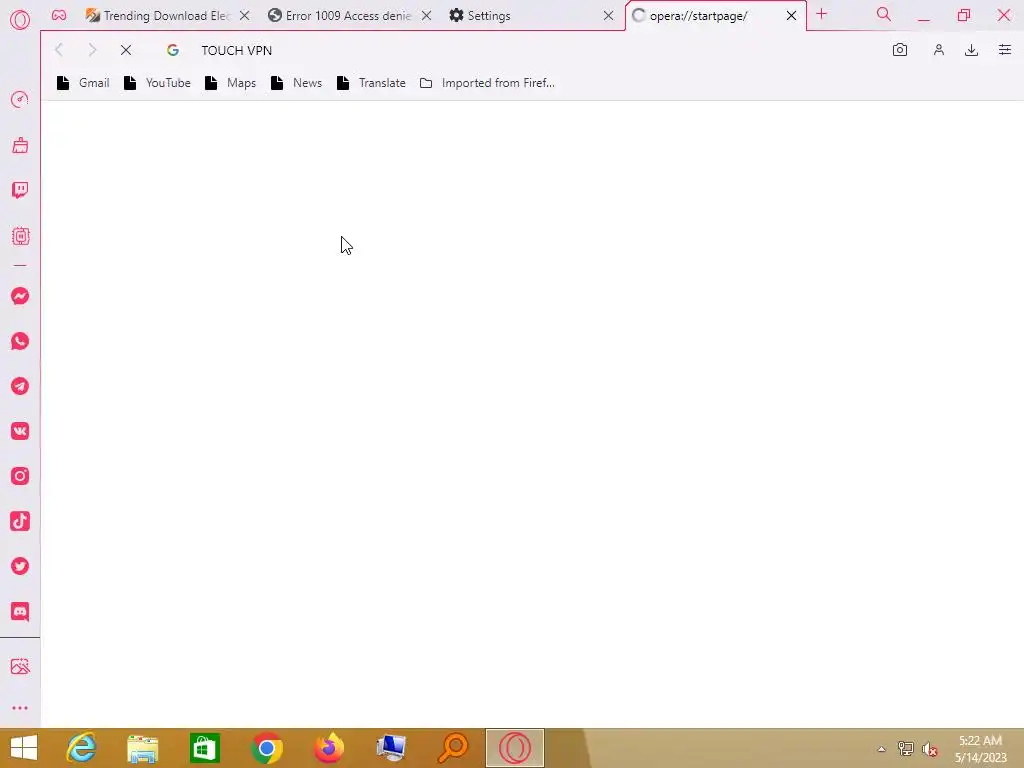Open Twitch panel in sidebar
Image resolution: width=1024 pixels, height=768 pixels.
tap(20, 190)
